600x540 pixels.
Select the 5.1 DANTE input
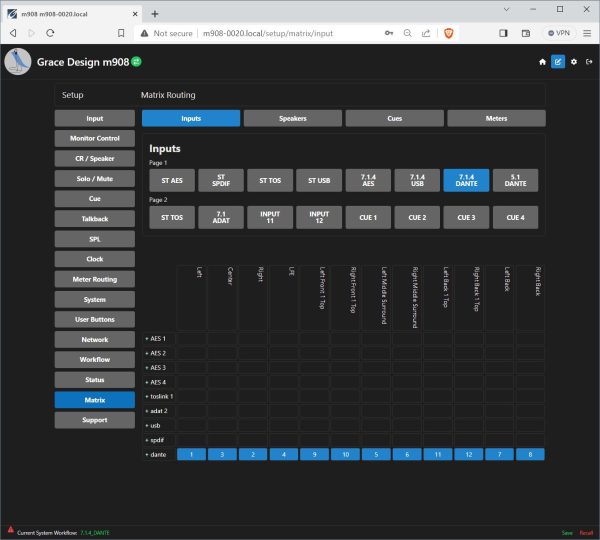click(515, 180)
